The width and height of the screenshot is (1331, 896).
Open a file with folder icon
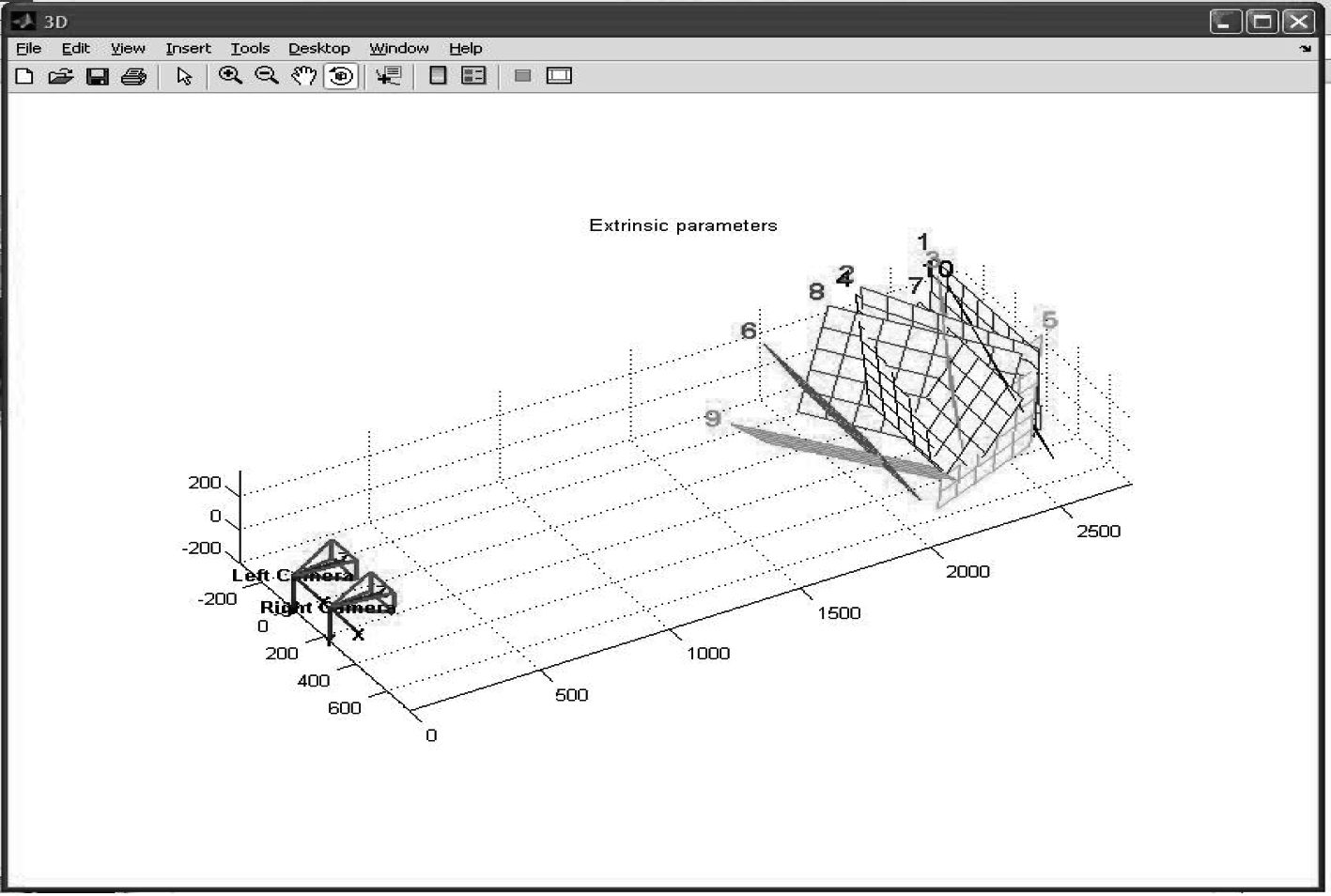[60, 76]
